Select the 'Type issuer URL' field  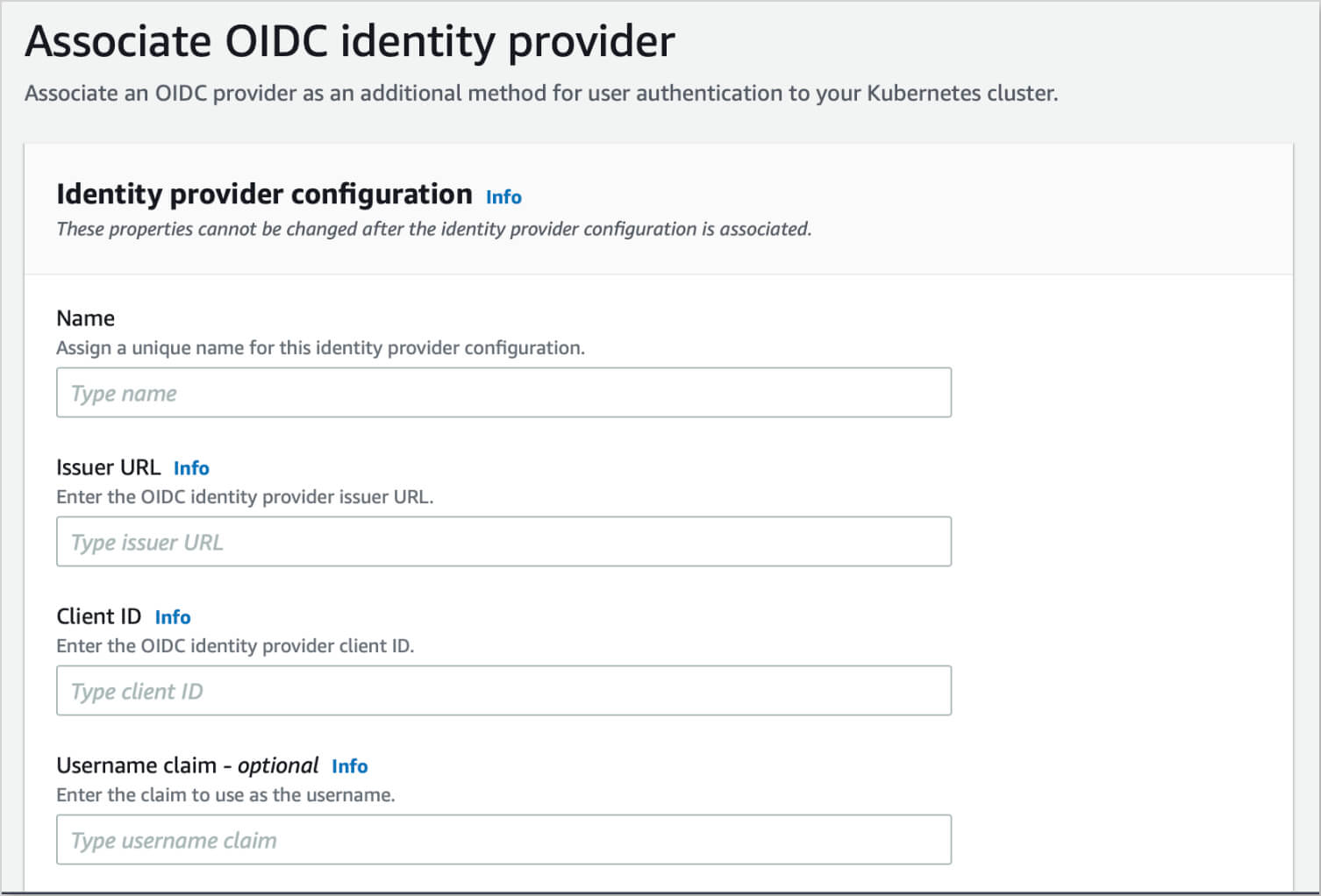click(503, 541)
